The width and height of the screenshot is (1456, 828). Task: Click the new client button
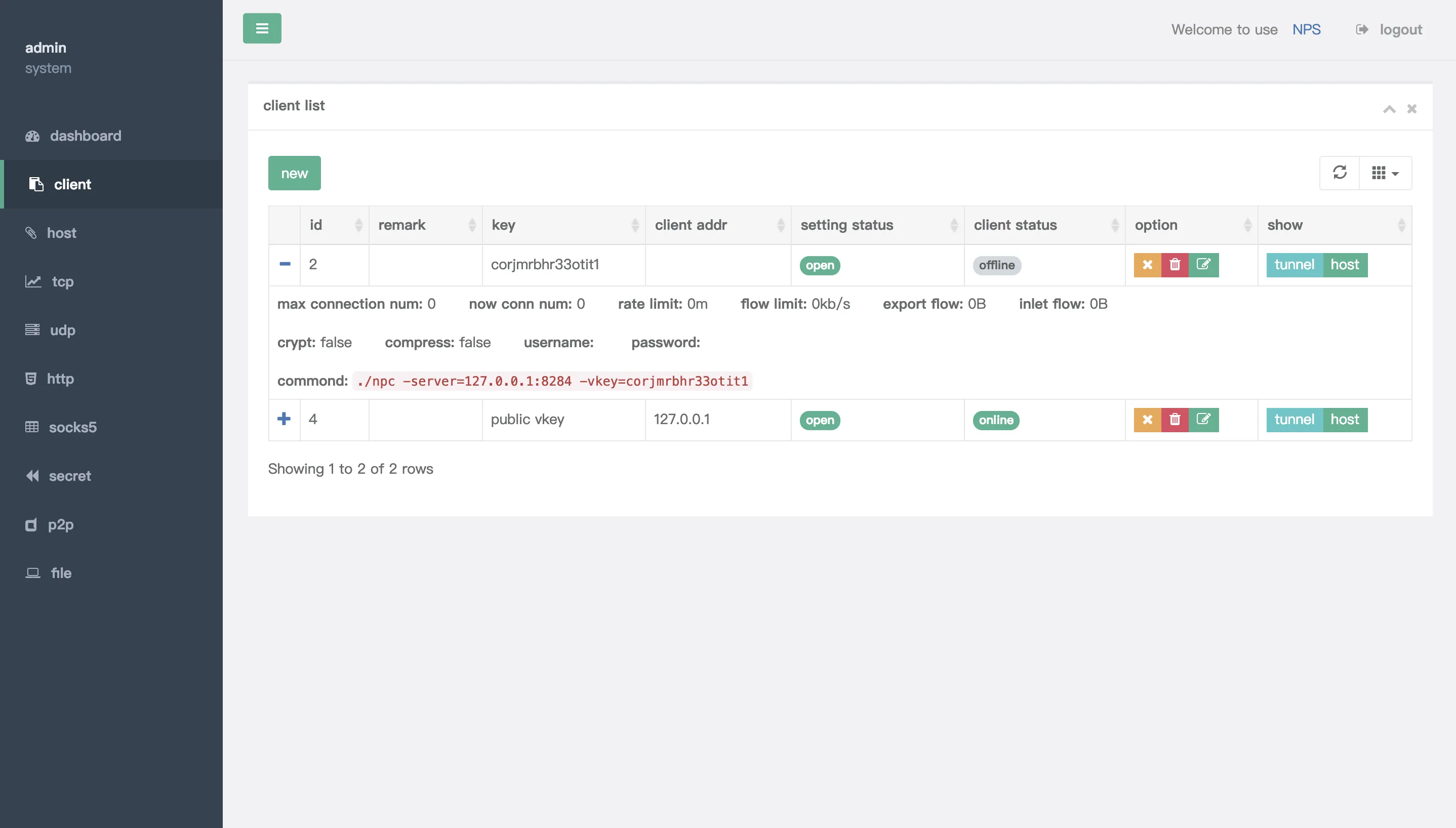[294, 173]
